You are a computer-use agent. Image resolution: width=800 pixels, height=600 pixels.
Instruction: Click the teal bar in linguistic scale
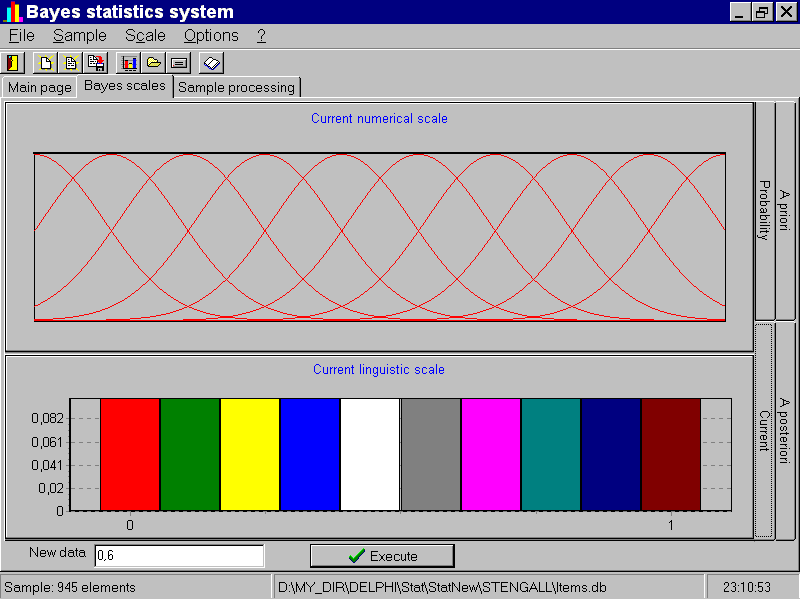(551, 455)
